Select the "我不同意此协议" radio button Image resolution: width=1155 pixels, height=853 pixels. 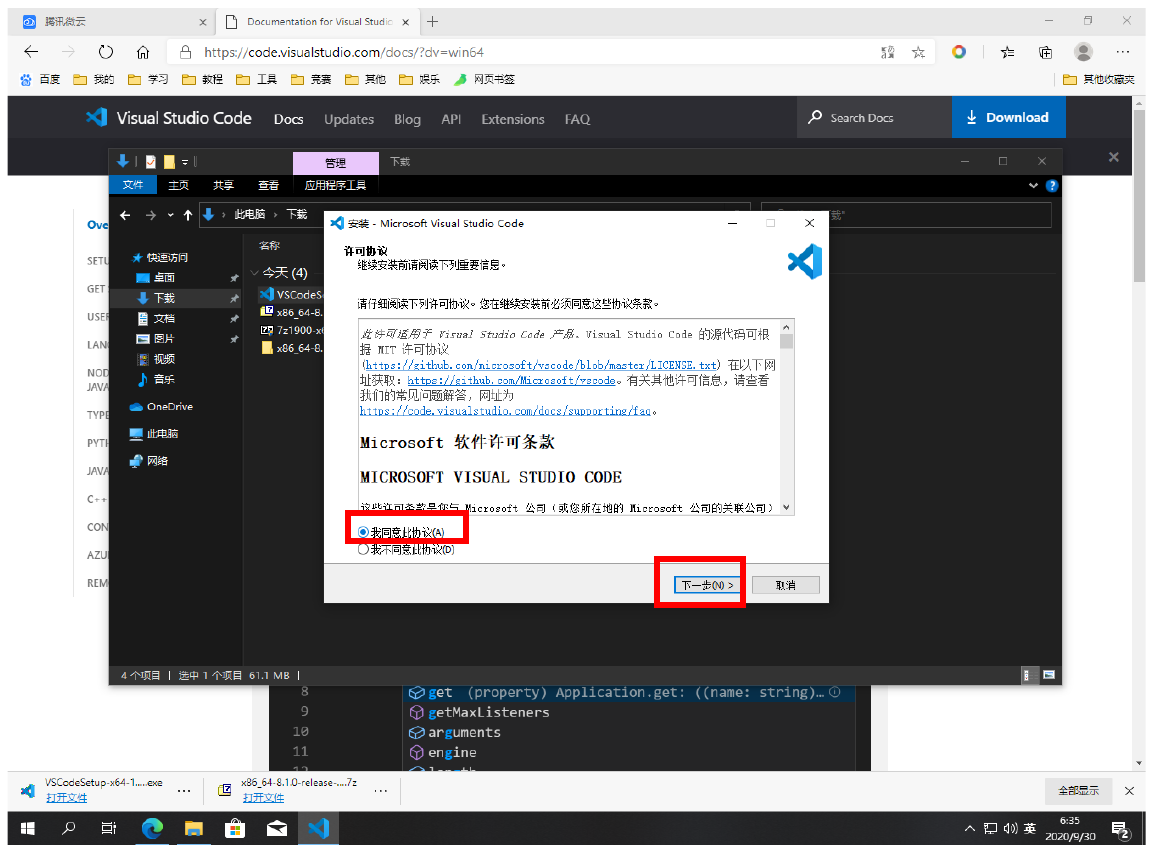click(364, 549)
